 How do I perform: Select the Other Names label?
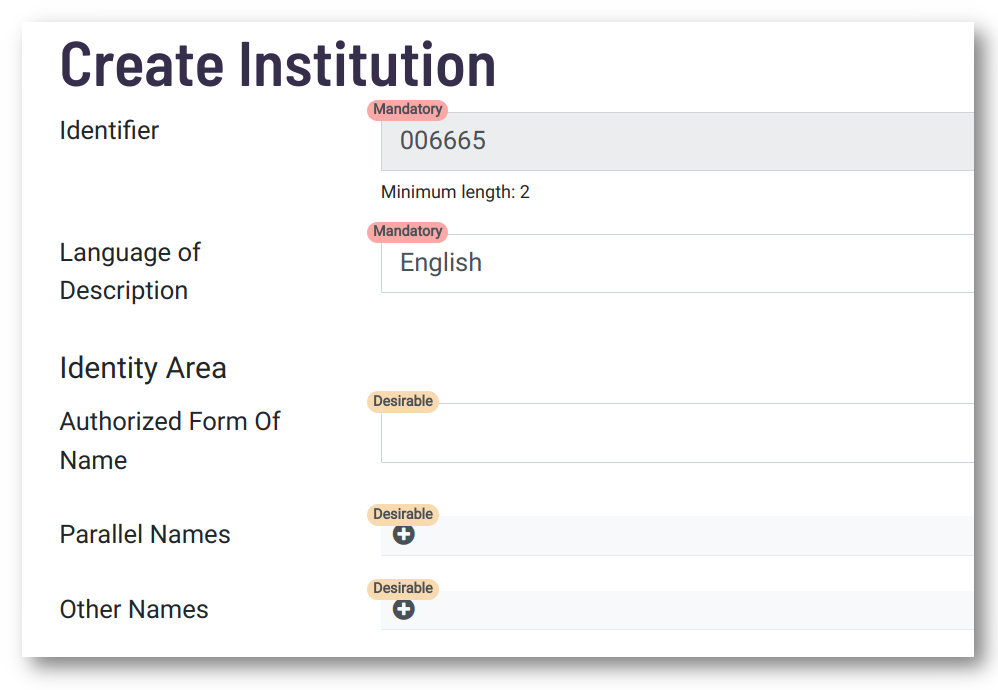tap(134, 609)
